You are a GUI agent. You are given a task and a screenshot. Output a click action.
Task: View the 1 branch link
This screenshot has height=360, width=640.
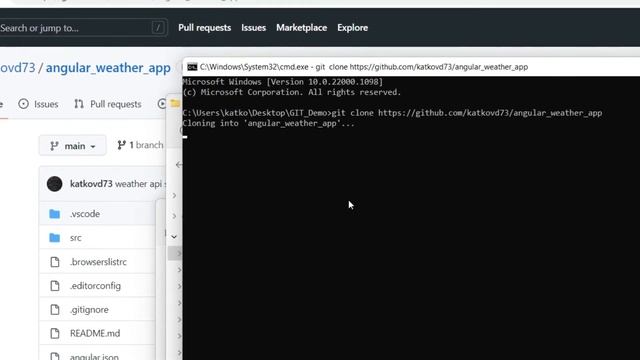140,145
